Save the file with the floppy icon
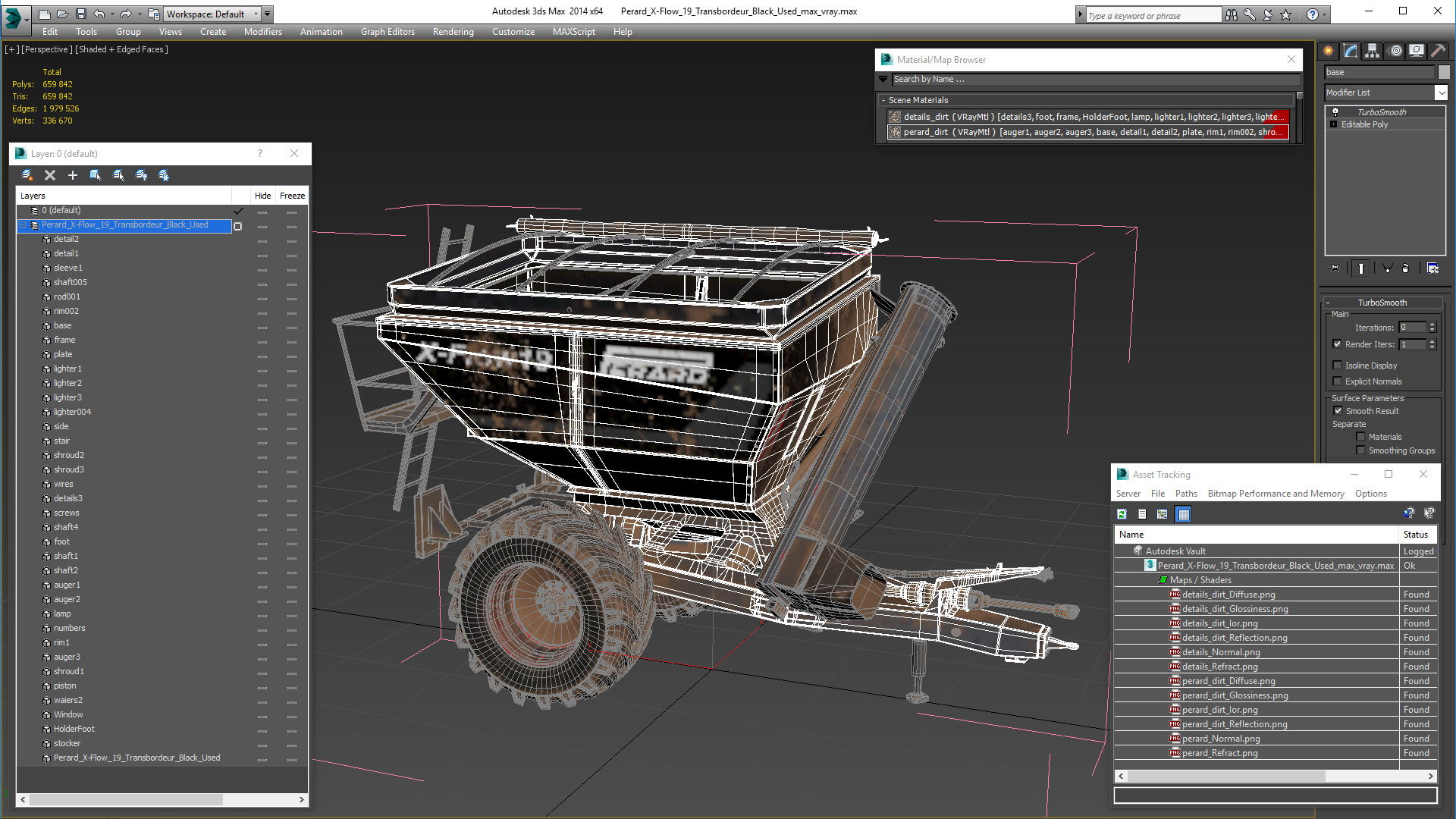Viewport: 1456px width, 819px height. coord(81,14)
